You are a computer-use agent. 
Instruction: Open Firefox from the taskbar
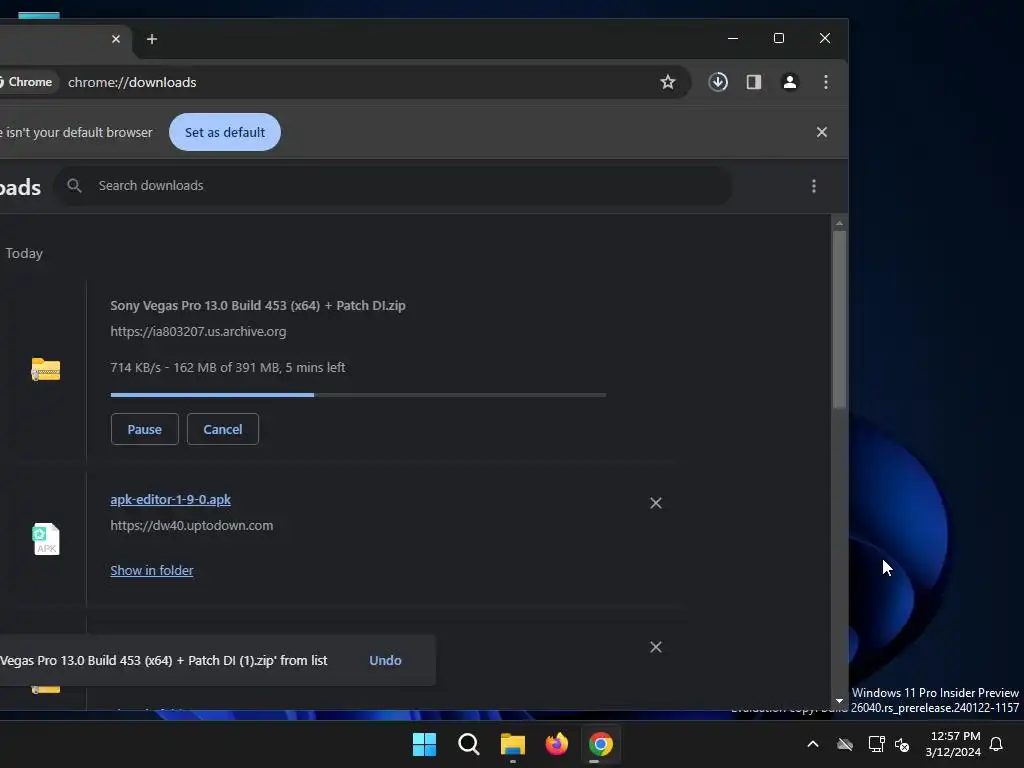point(557,744)
